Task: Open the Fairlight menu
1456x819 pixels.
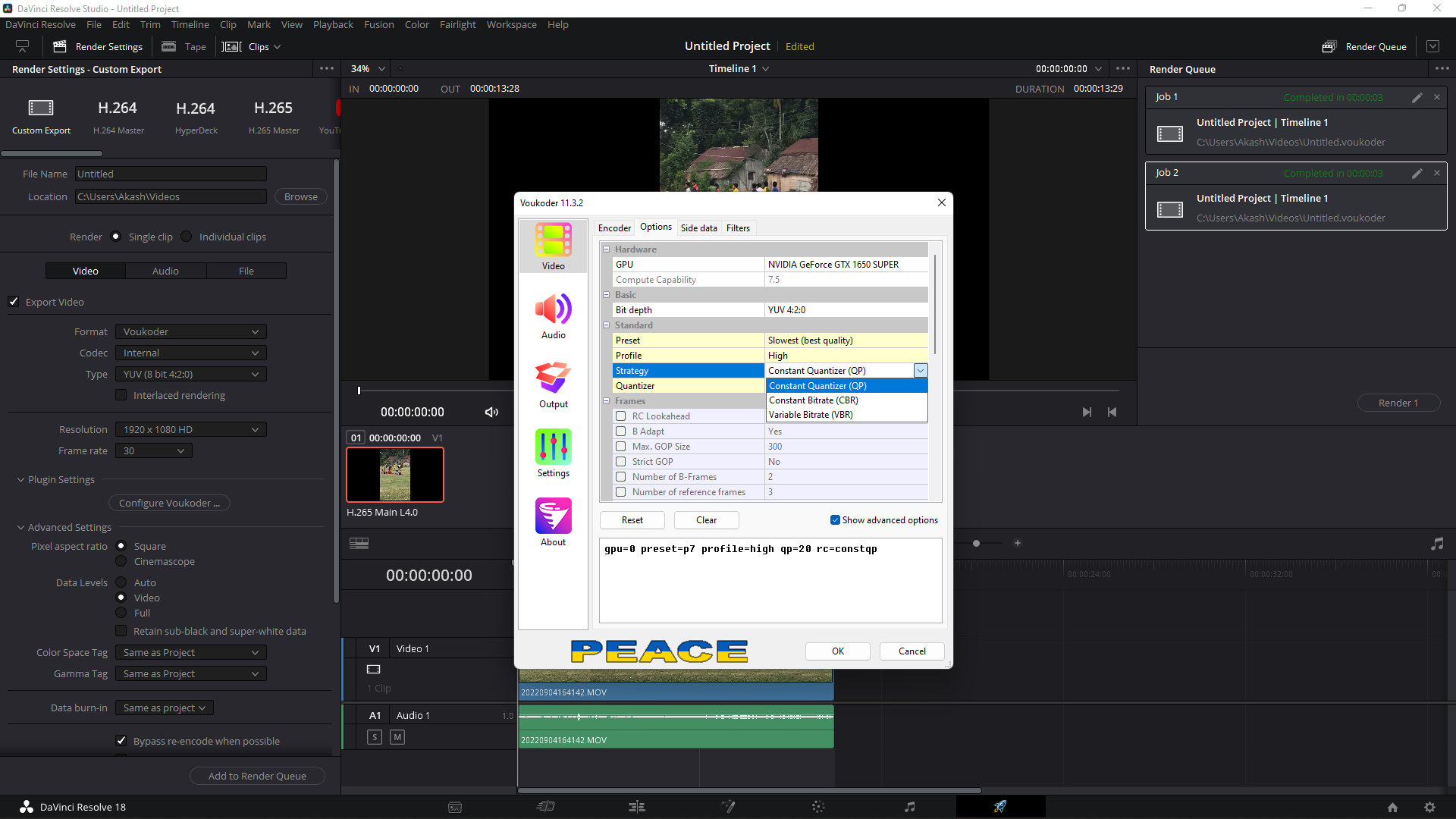Action: tap(457, 25)
